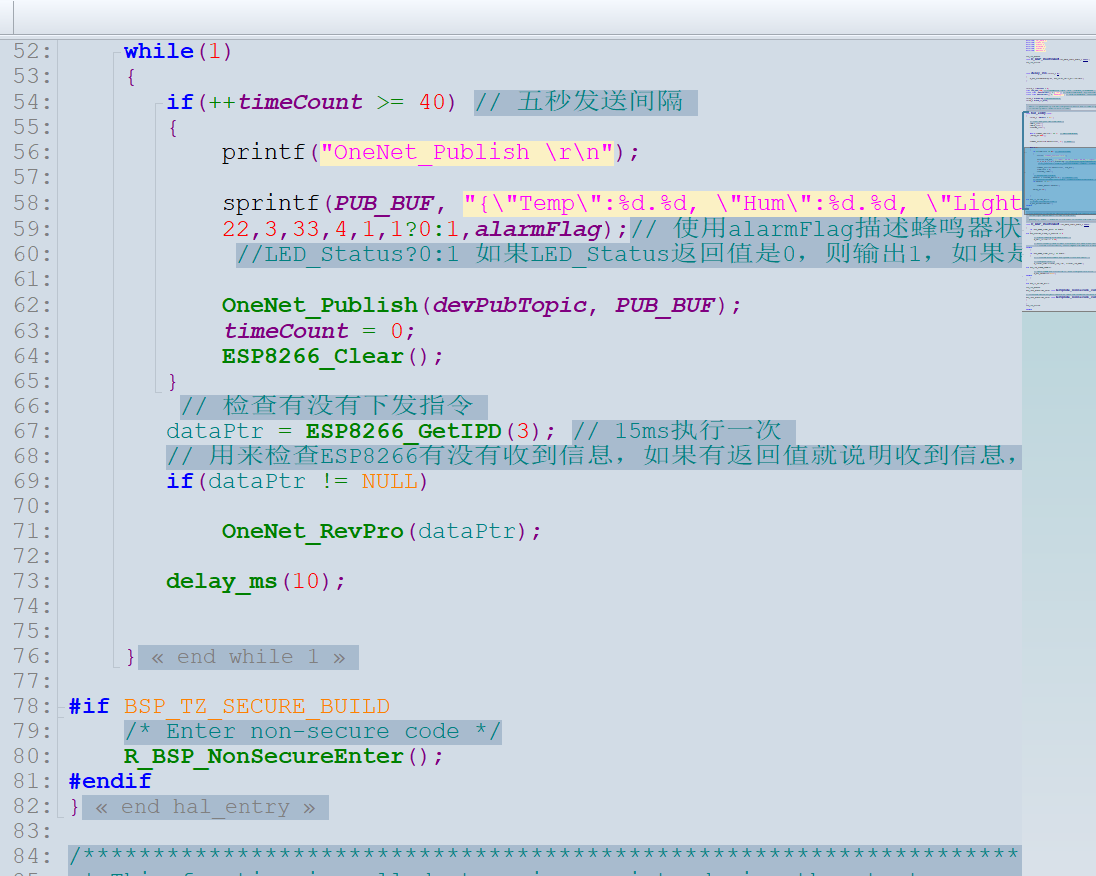
Task: Click the OneNet_RevPro function call
Action: coord(312,531)
